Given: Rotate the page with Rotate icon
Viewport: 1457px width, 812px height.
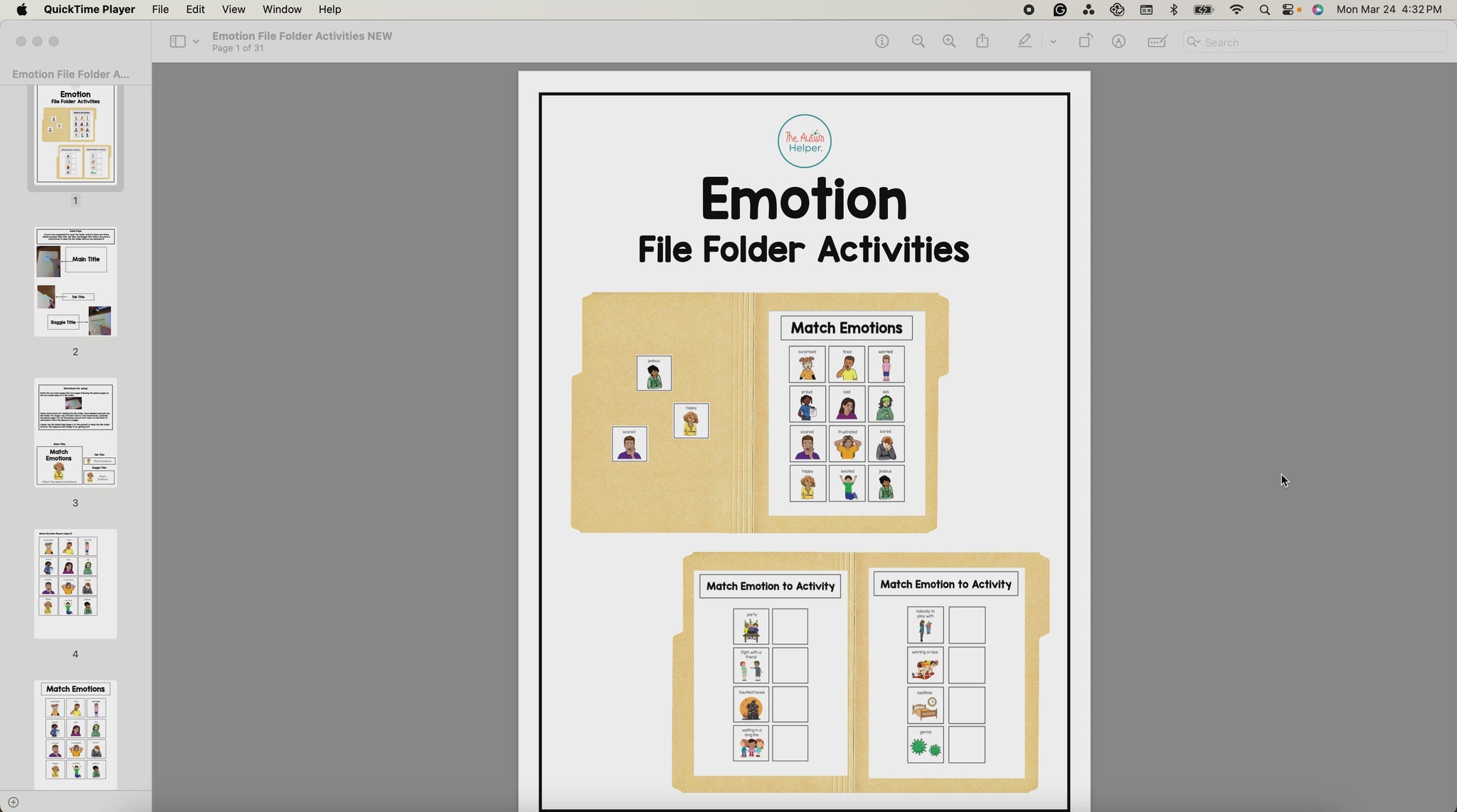Looking at the screenshot, I should click(1085, 41).
